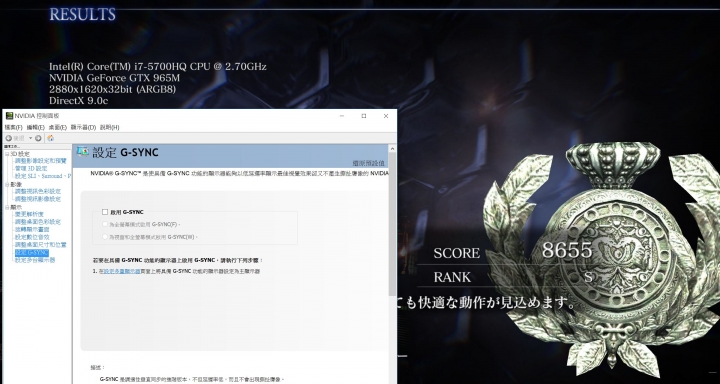Screen dimensions: 720x384
Task: Click the NVIDIA logo icon in title bar
Action: (9, 116)
